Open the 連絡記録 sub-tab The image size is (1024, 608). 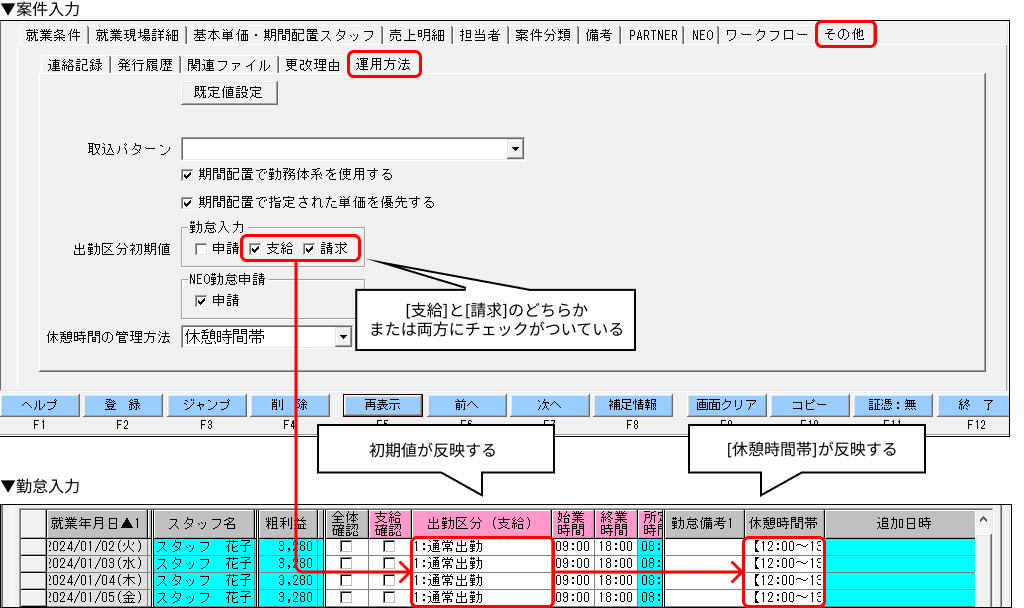[x=75, y=65]
